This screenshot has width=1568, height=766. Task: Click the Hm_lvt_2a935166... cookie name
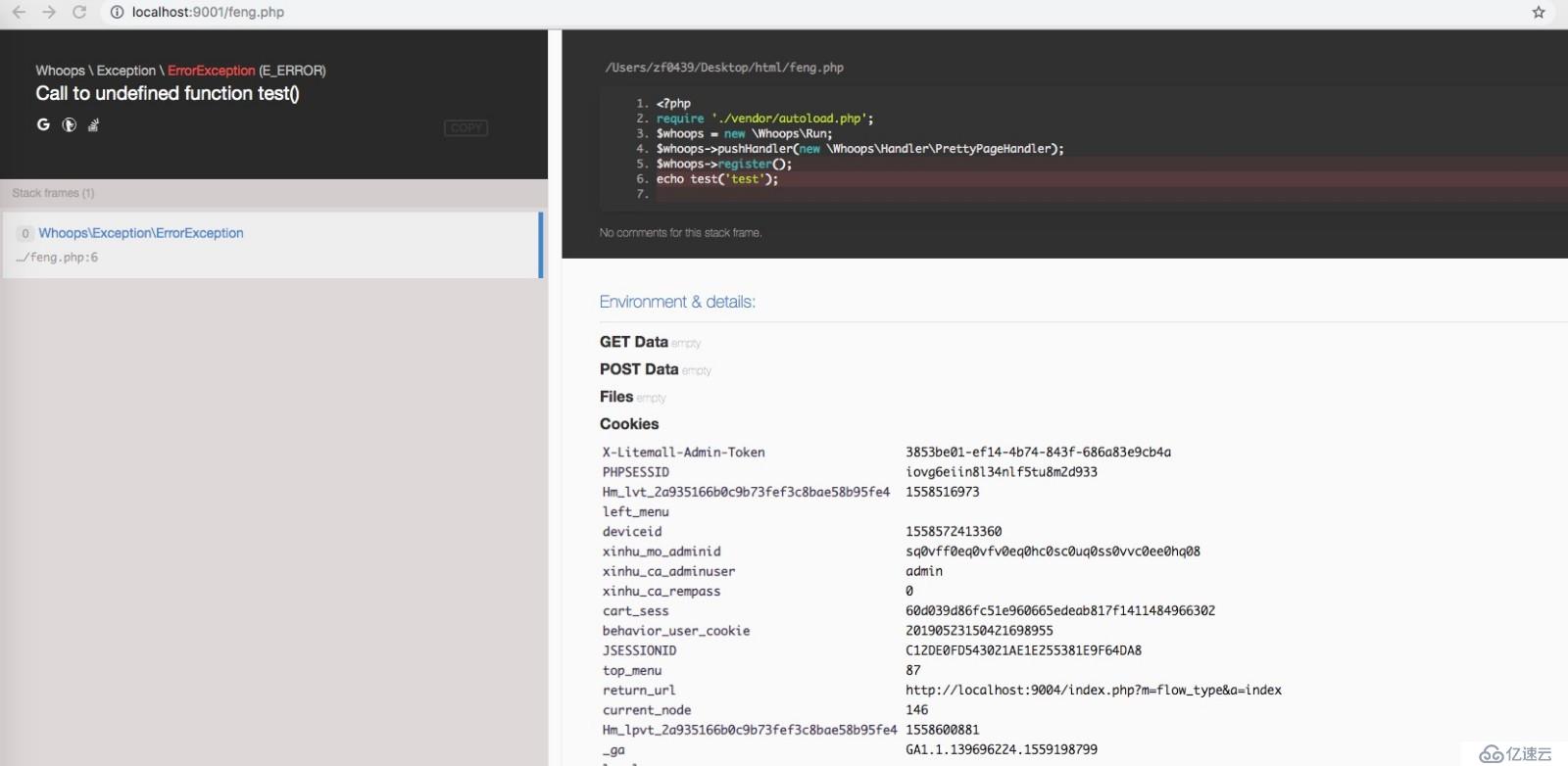point(746,492)
